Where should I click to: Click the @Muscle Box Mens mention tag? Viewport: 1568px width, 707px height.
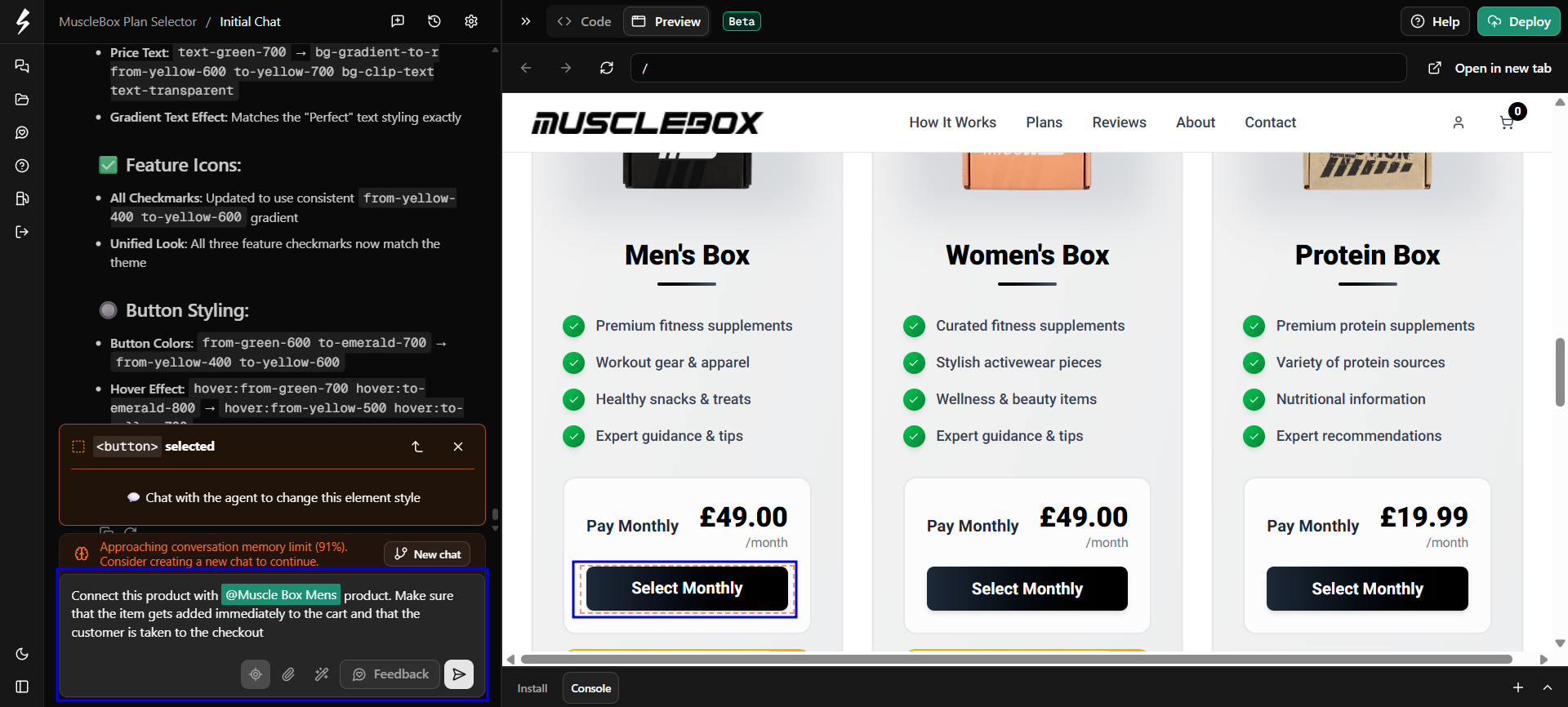[x=281, y=595]
